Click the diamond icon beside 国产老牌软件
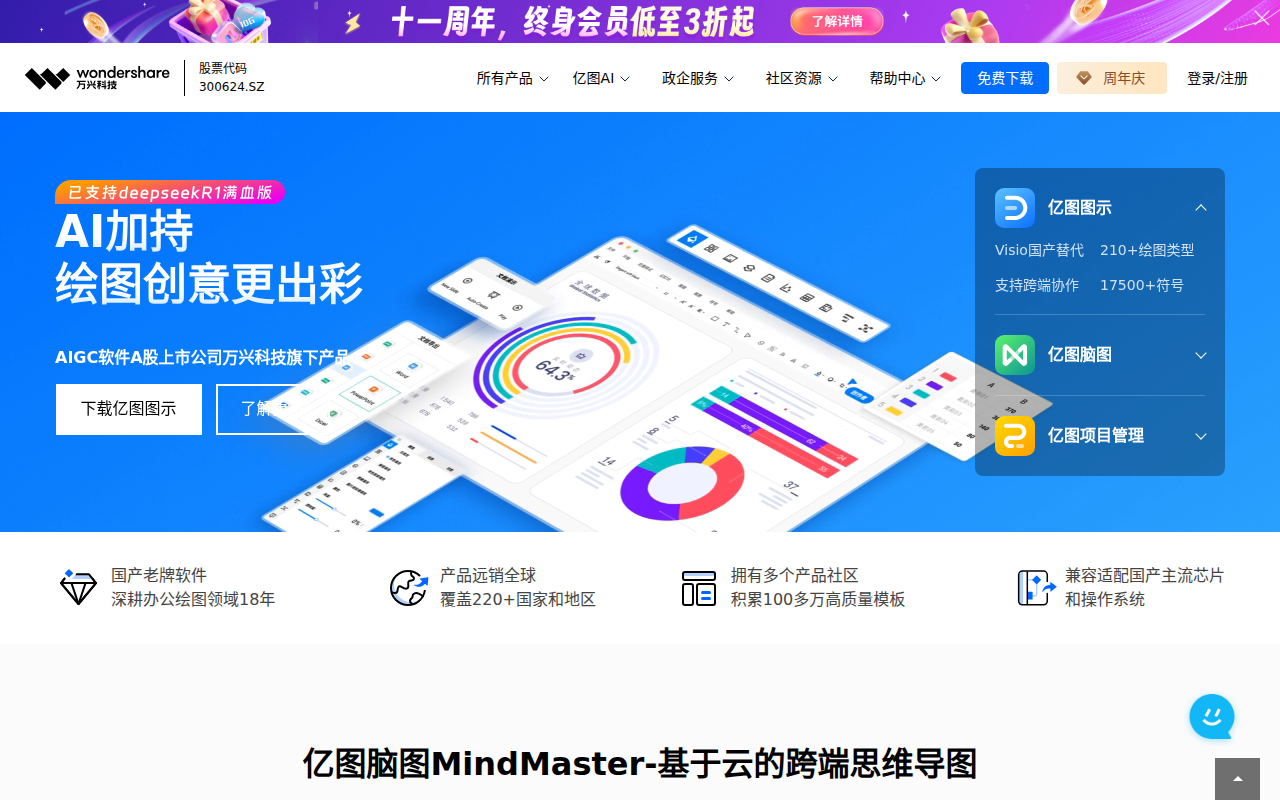 point(78,587)
